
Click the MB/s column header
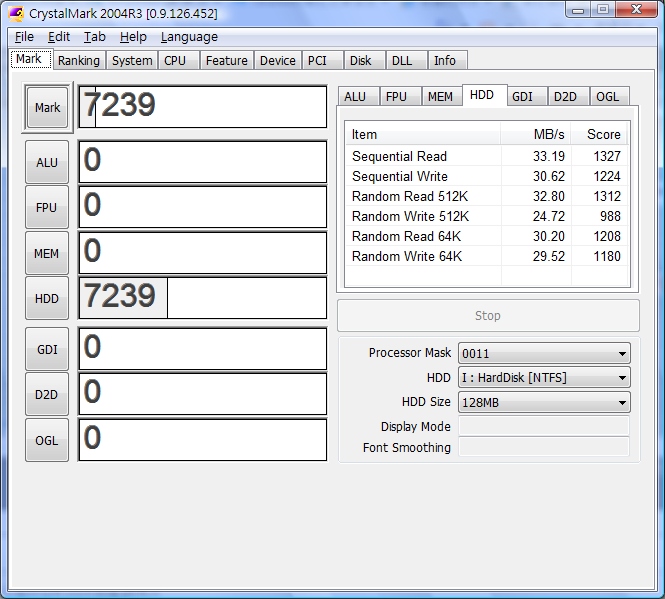pyautogui.click(x=536, y=134)
